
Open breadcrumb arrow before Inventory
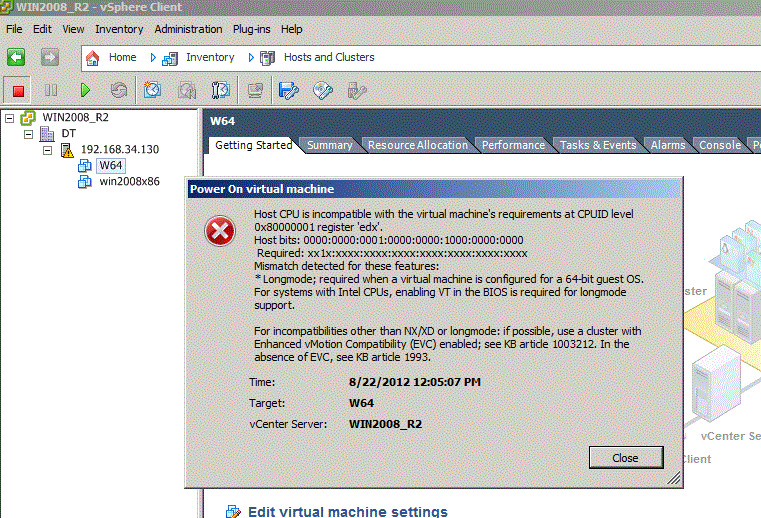tap(153, 58)
